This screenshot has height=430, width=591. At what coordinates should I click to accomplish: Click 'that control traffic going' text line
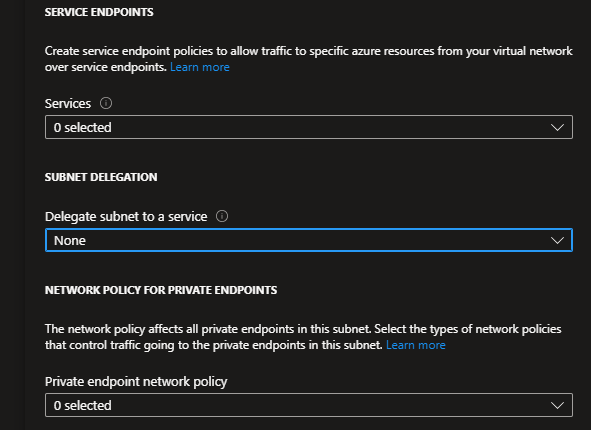(214, 345)
